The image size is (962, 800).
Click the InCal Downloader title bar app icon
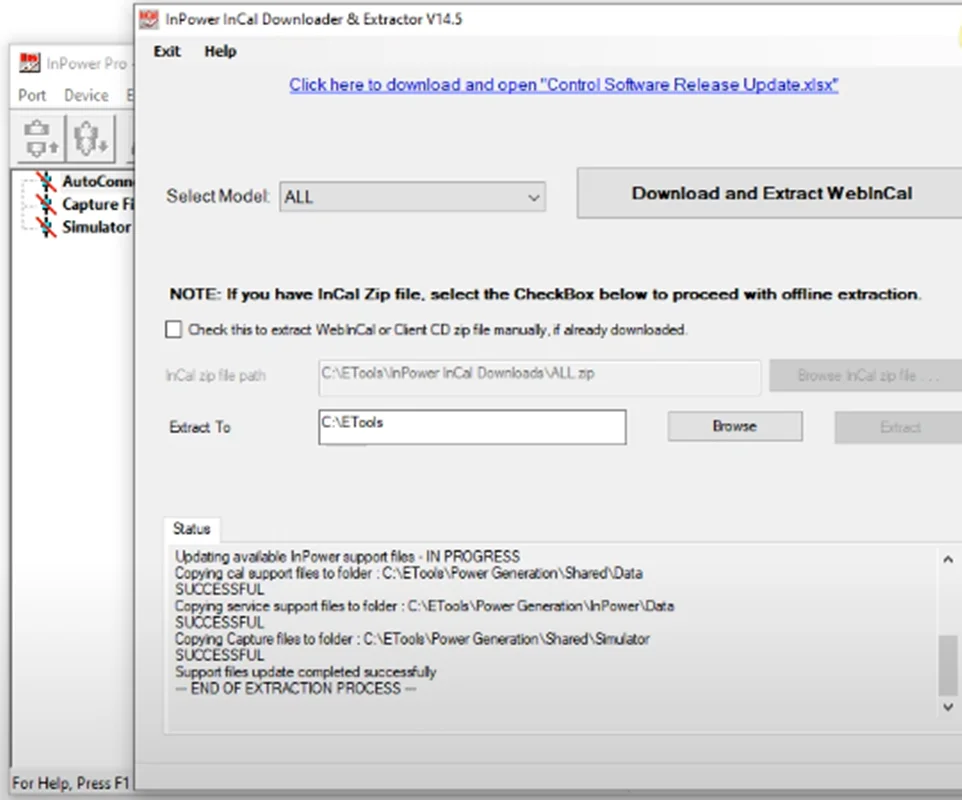[148, 19]
